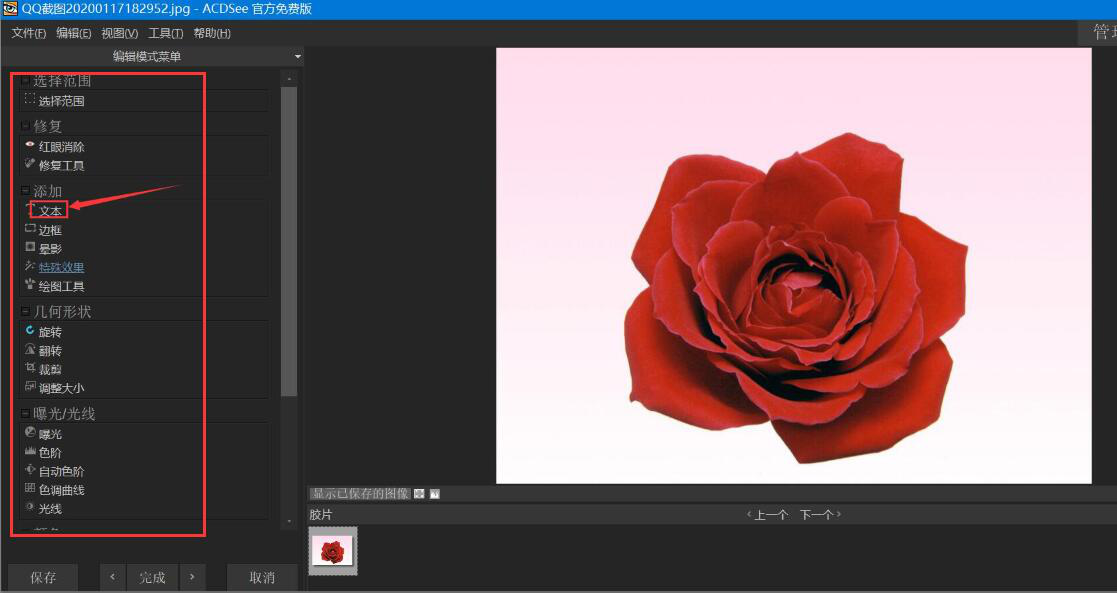Viewport: 1117px width, 593px height.
Task: Collapse the 修复 section
Action: pyautogui.click(x=26, y=126)
